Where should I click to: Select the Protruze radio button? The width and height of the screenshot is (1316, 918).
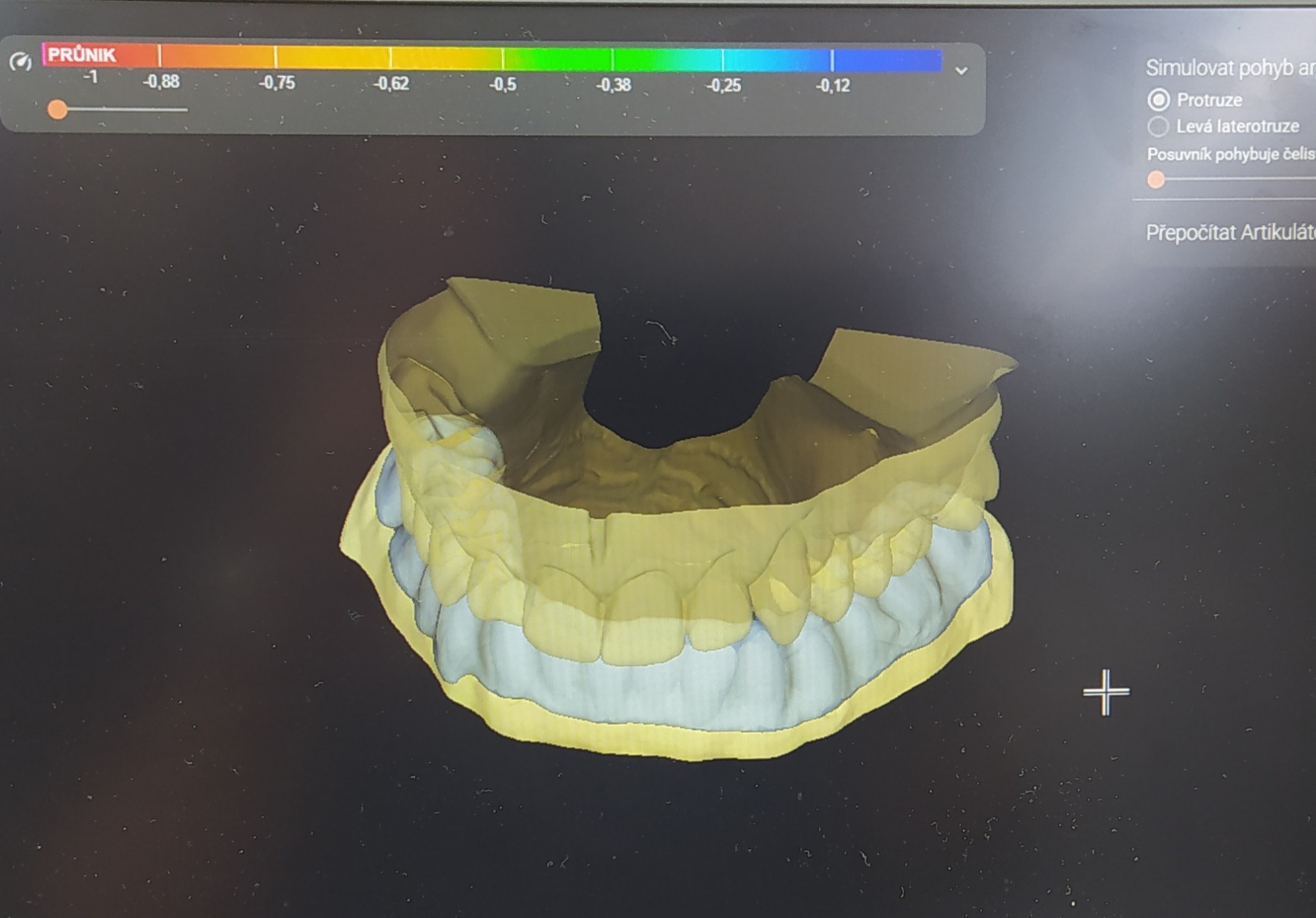tap(1158, 100)
